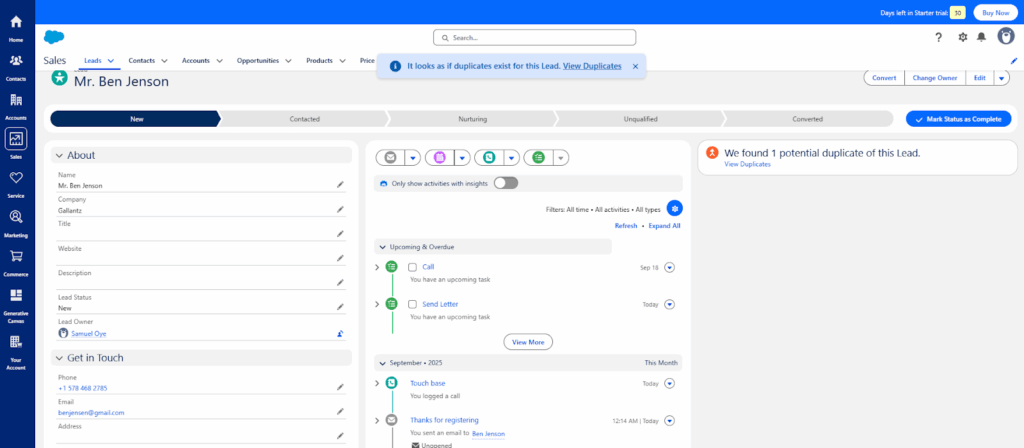Image resolution: width=1024 pixels, height=448 pixels.
Task: Click the Help question mark icon
Action: pyautogui.click(x=938, y=37)
